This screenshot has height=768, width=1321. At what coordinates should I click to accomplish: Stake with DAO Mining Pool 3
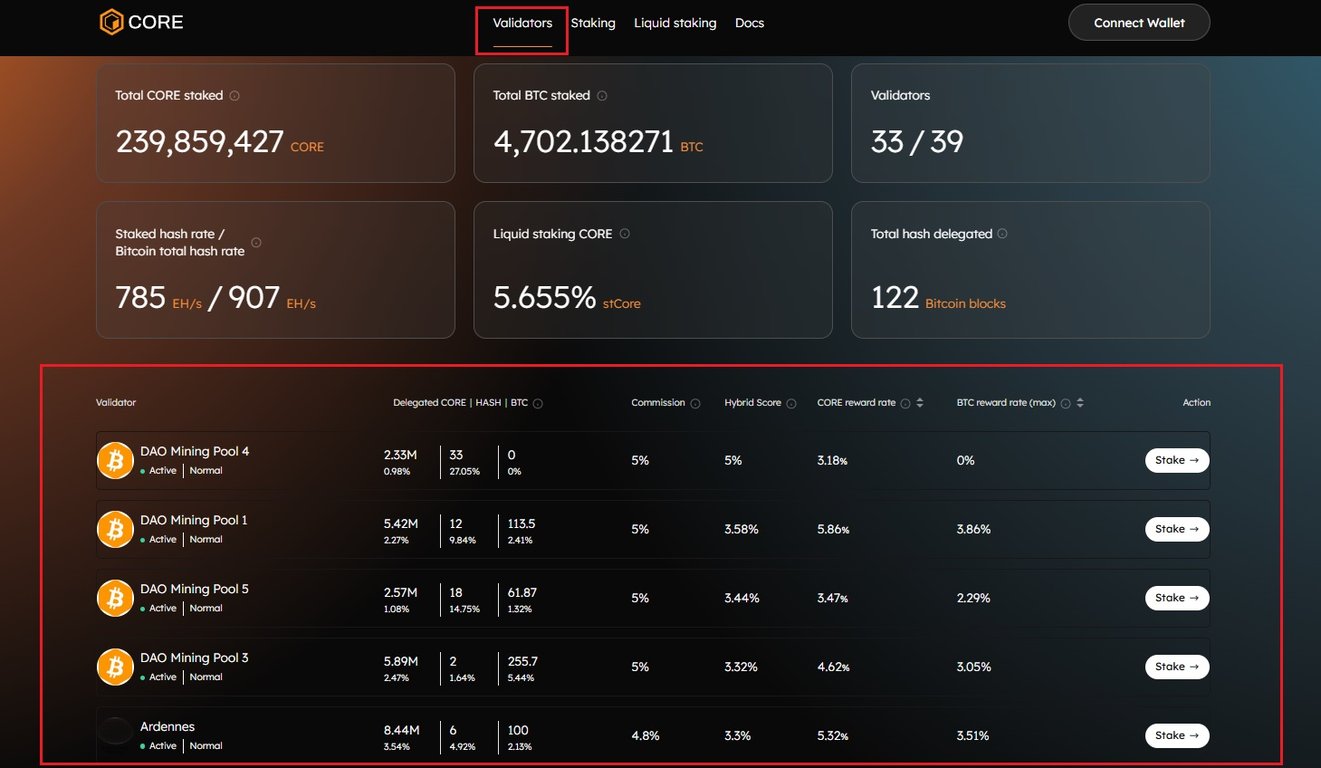tap(1176, 666)
